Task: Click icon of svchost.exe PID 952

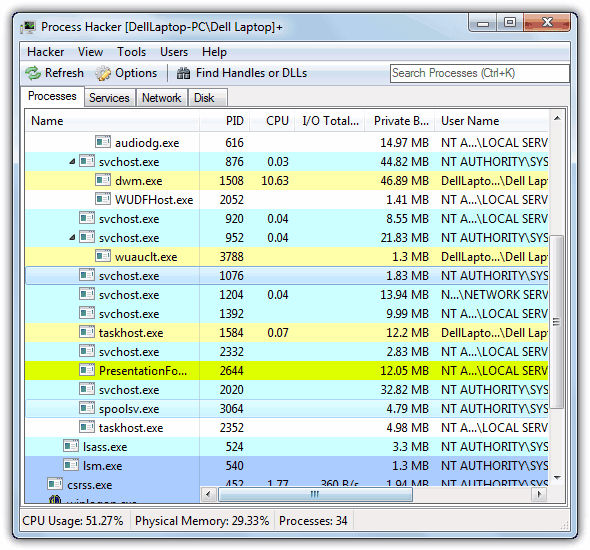Action: click(x=87, y=237)
